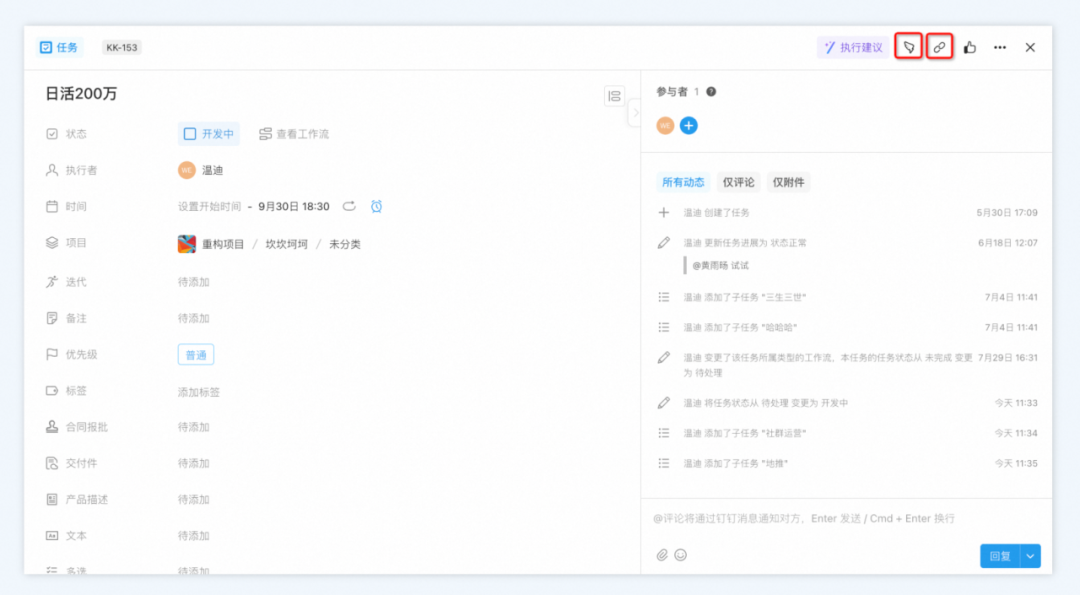Switch to 仅评论 tab

pos(738,182)
